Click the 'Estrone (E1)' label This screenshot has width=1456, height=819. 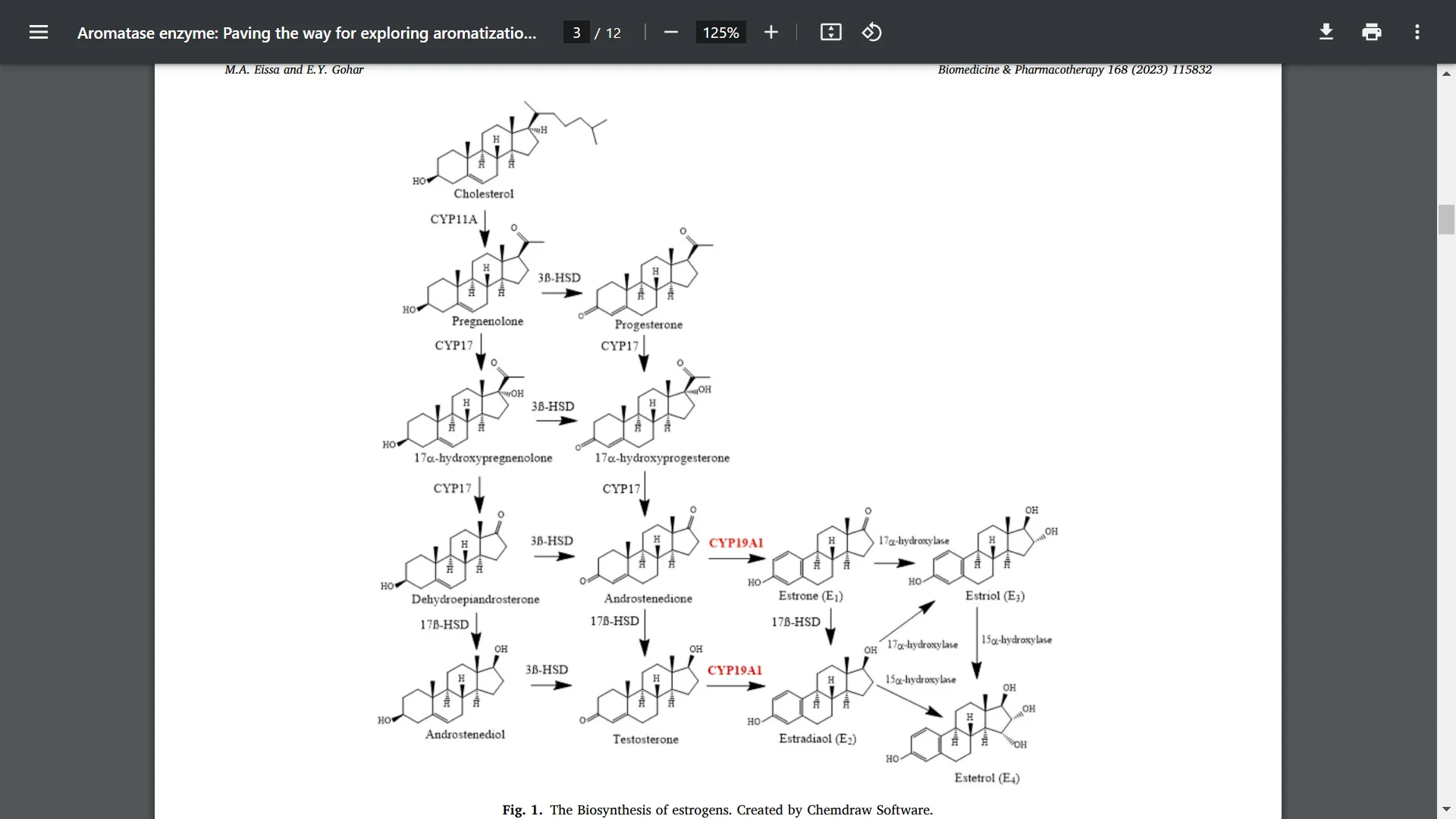click(811, 596)
